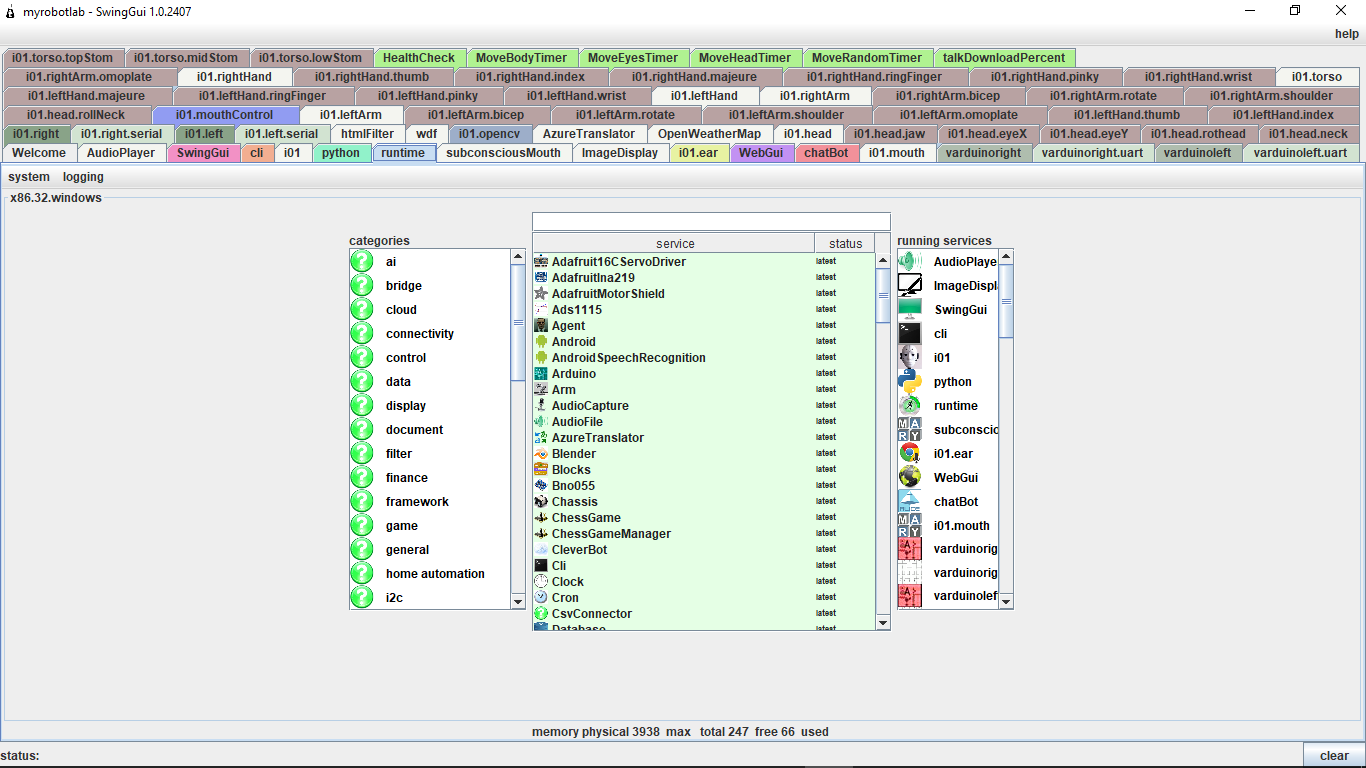Click down arrow of service list scrollbar
1366x768 pixels.
tap(883, 622)
